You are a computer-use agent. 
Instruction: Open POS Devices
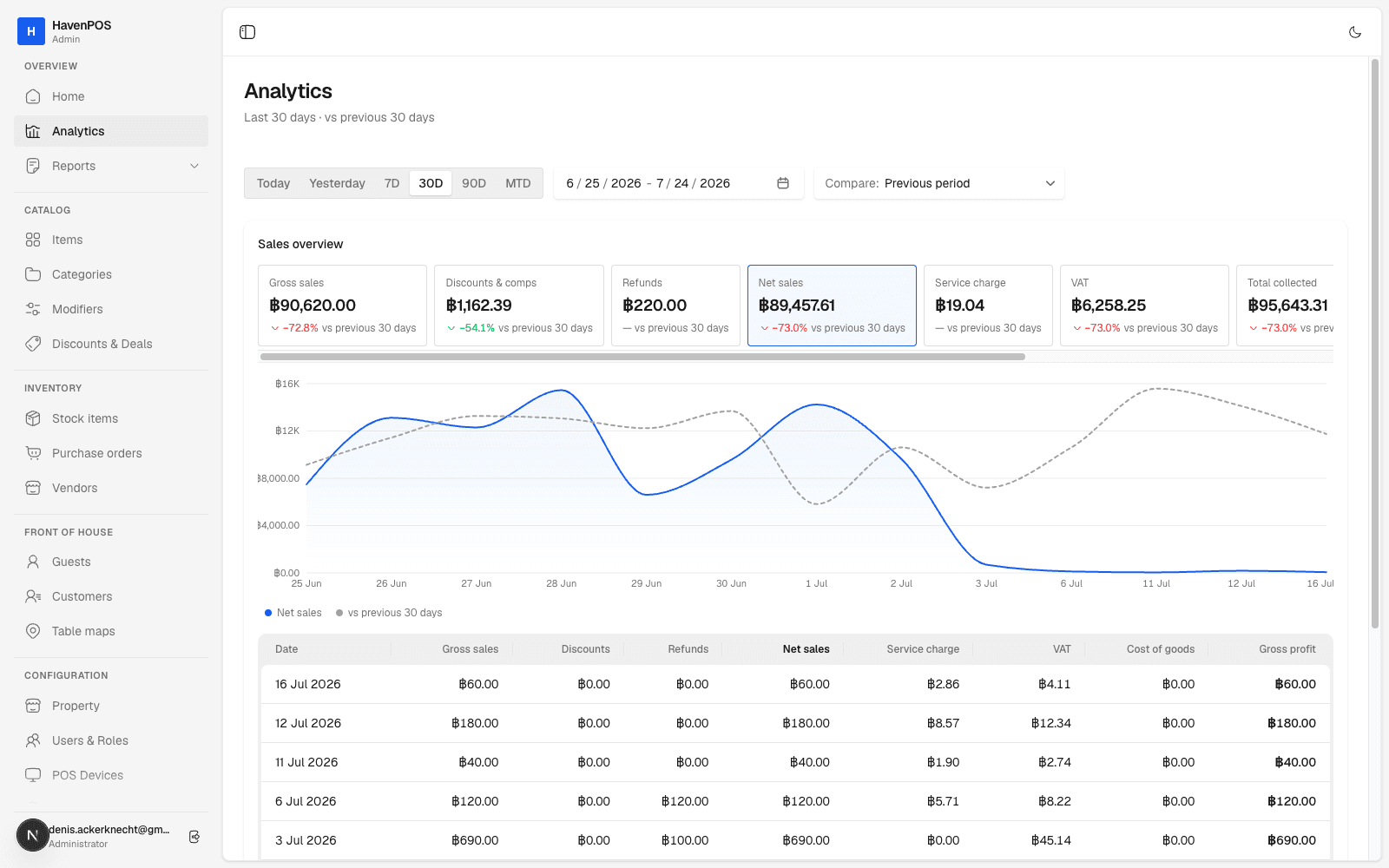coord(111,775)
